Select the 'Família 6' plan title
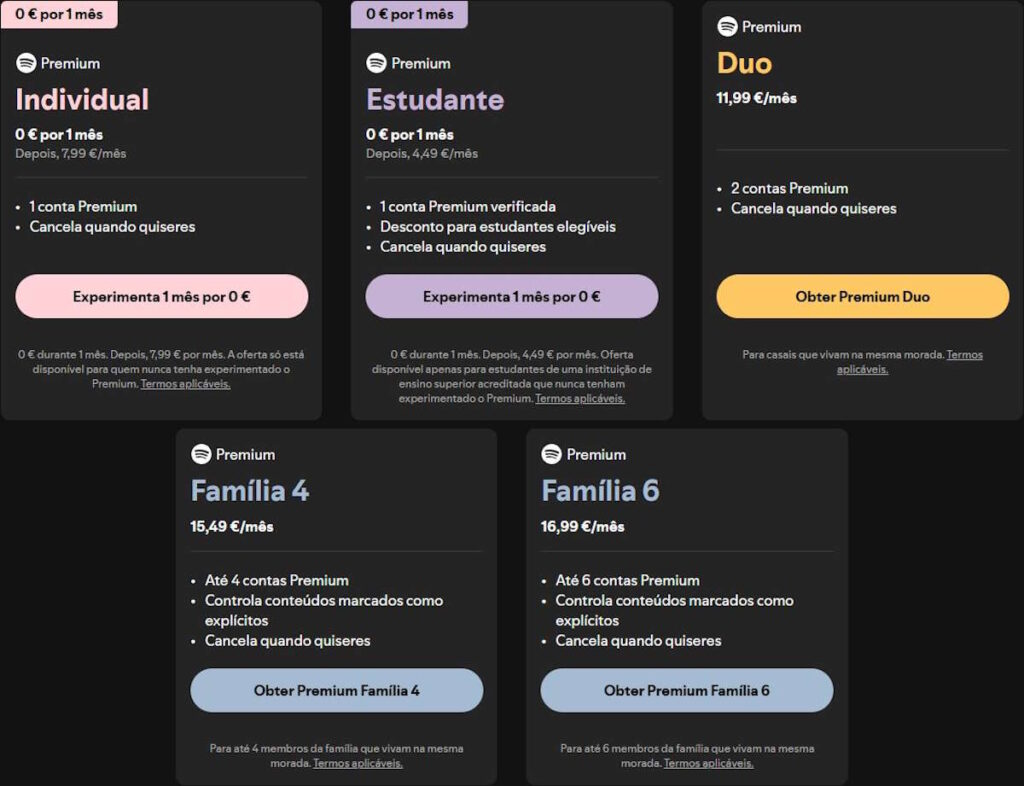 coord(598,491)
